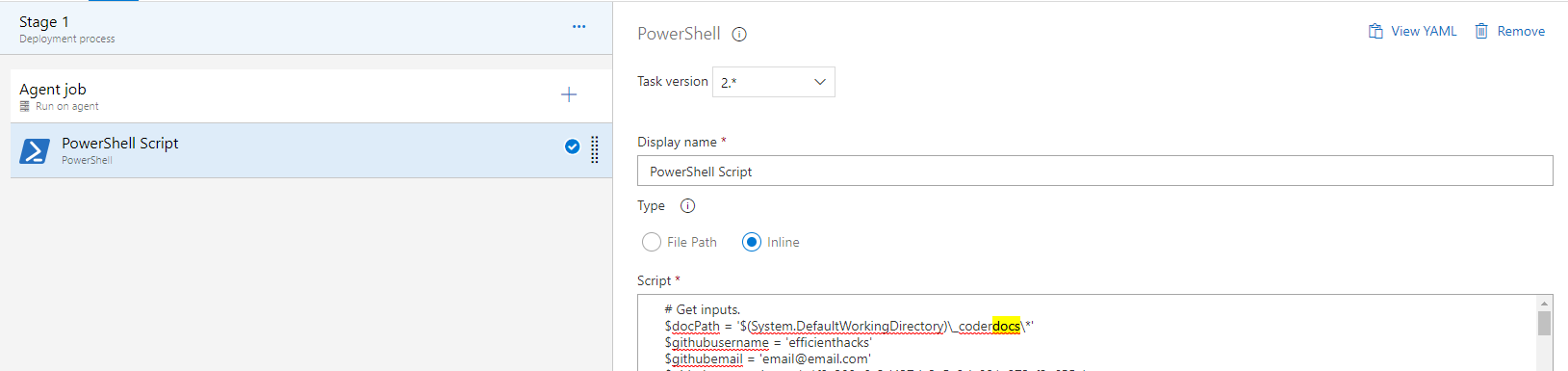Expand Task version list via chevron arrow
The height and width of the screenshot is (371, 1568).
820,82
